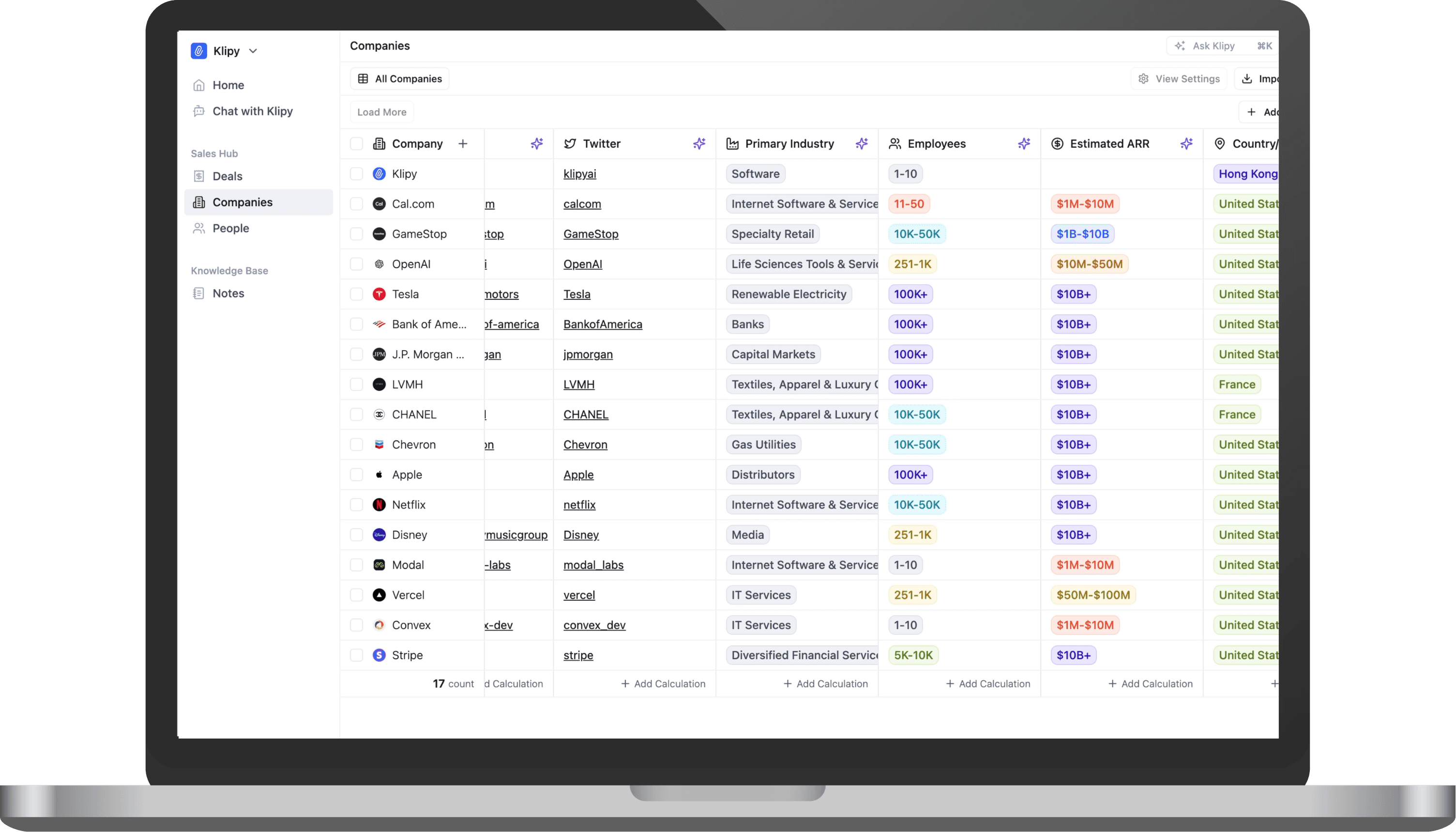Click the Company building icon in header
1456x832 pixels.
click(x=379, y=143)
